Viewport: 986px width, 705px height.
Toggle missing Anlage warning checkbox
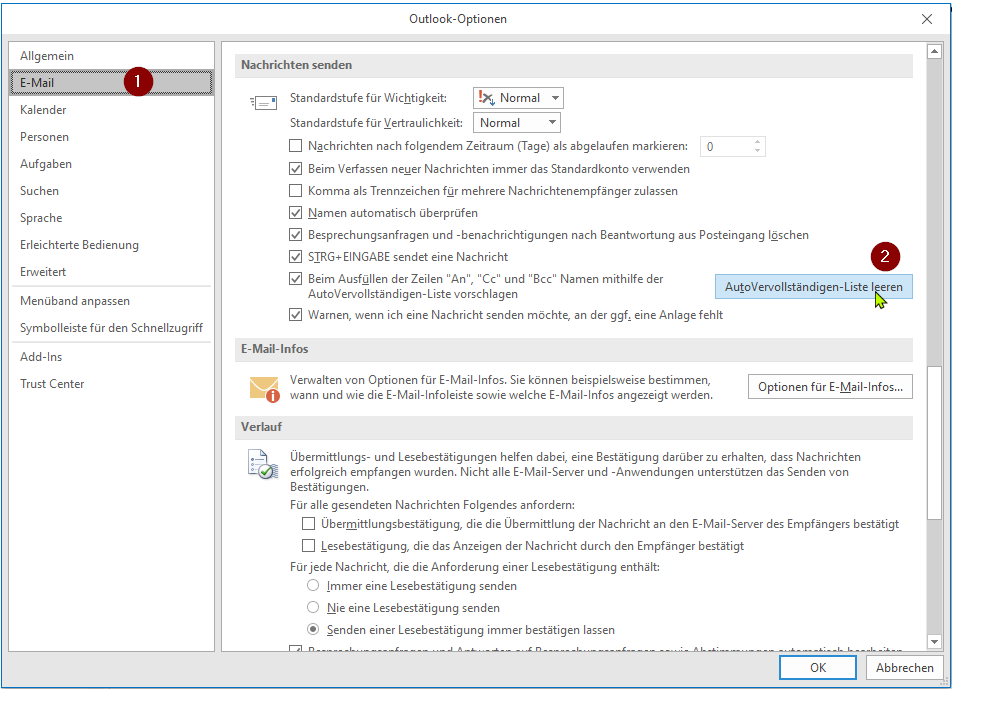296,314
